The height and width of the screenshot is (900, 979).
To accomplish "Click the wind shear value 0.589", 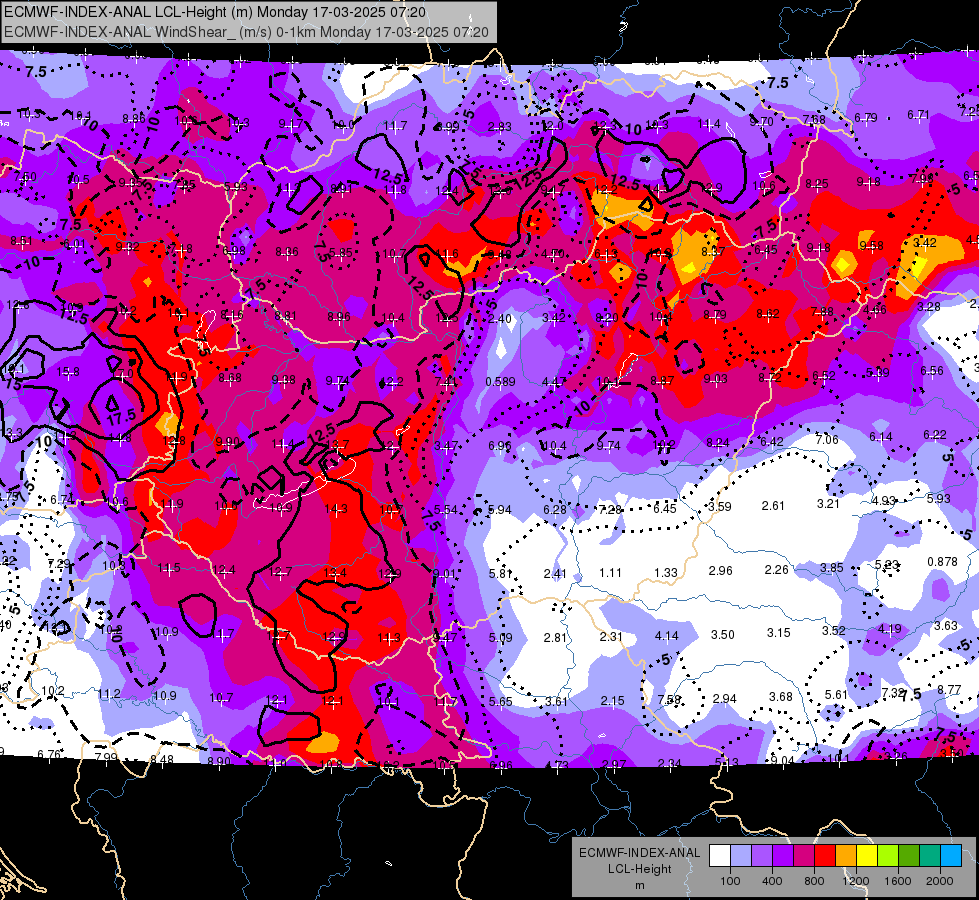I will click(500, 382).
